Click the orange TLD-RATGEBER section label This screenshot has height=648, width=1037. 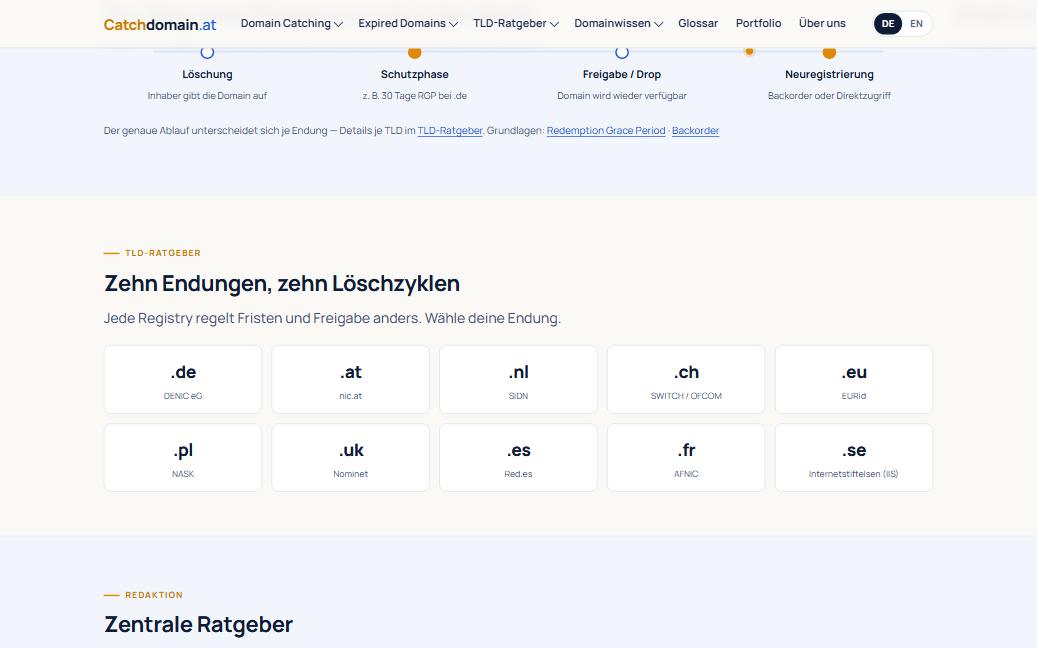point(163,253)
